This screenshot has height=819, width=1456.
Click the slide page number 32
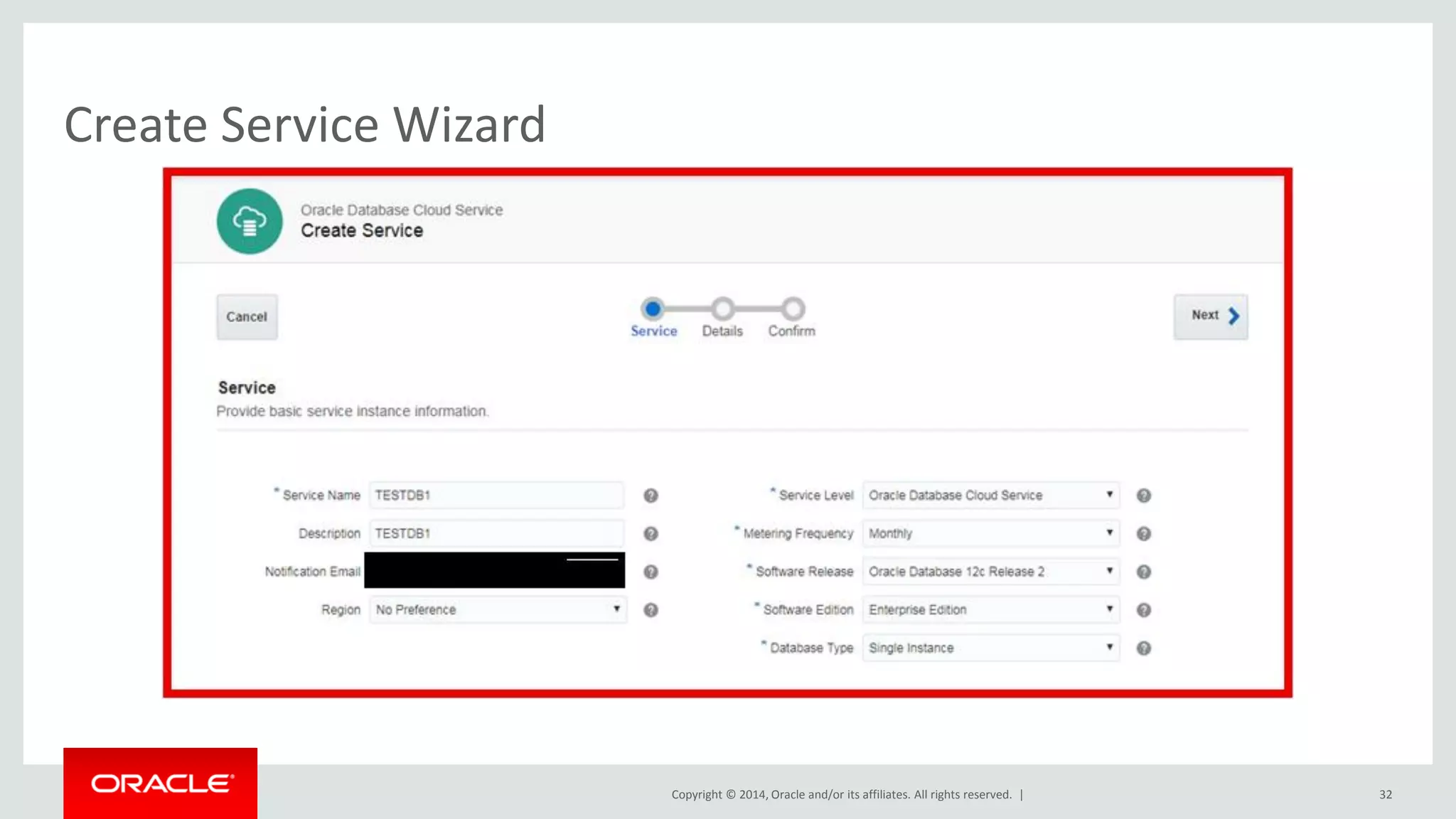pos(1386,795)
